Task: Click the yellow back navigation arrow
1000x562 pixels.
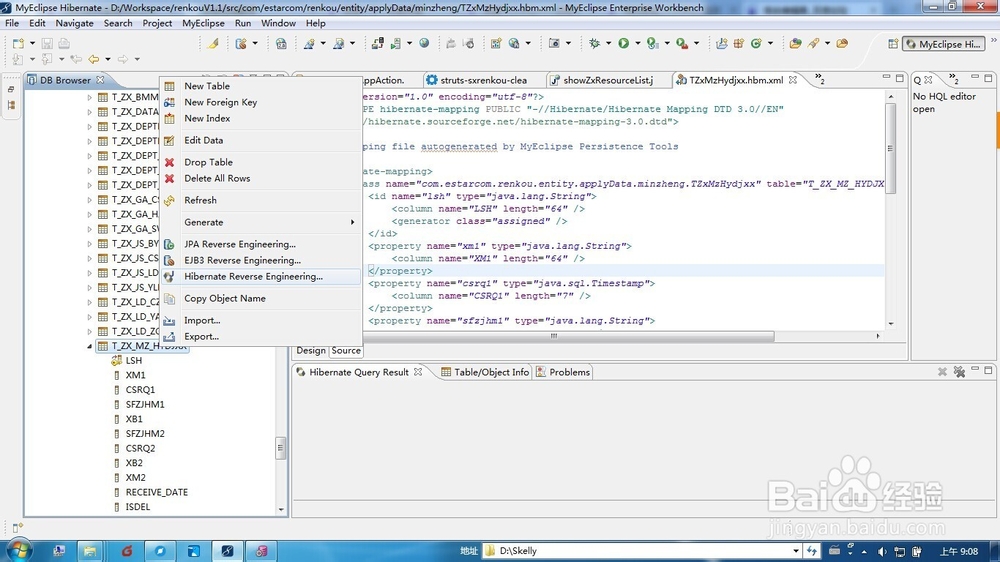Action: (x=94, y=59)
